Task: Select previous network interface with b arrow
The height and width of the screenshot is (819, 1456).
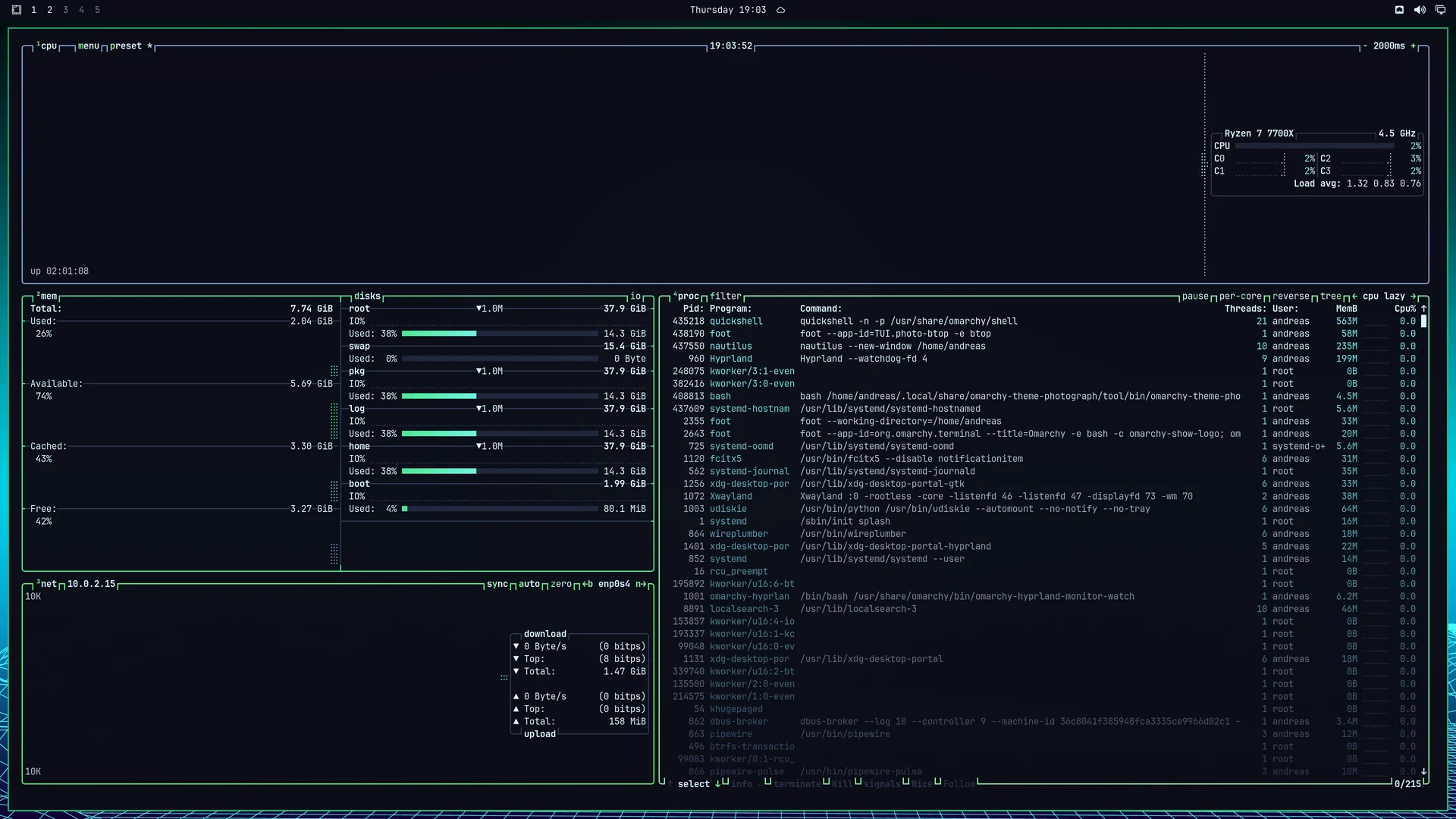Action: [x=588, y=584]
